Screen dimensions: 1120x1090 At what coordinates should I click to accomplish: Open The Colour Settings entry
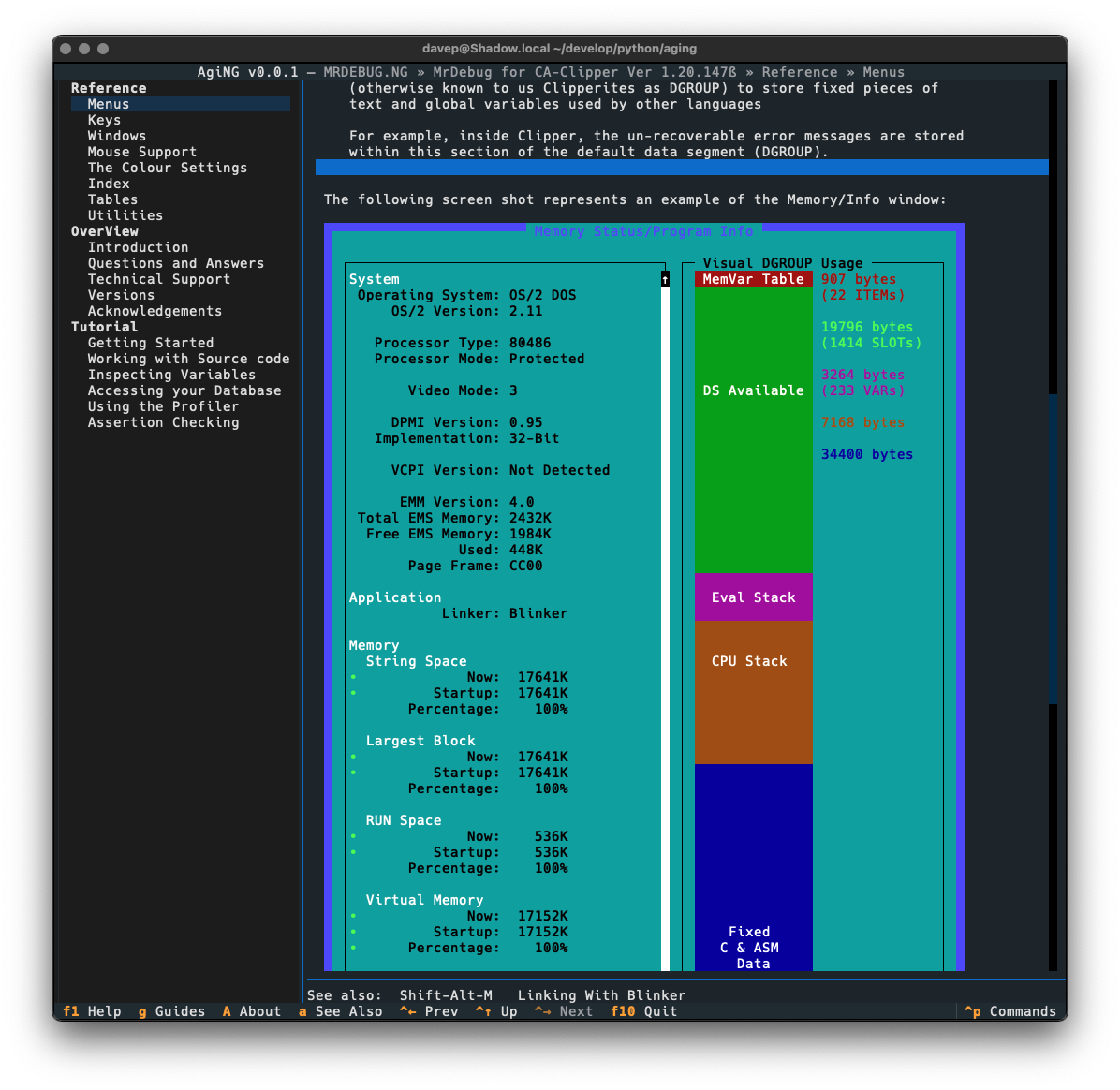coord(168,168)
